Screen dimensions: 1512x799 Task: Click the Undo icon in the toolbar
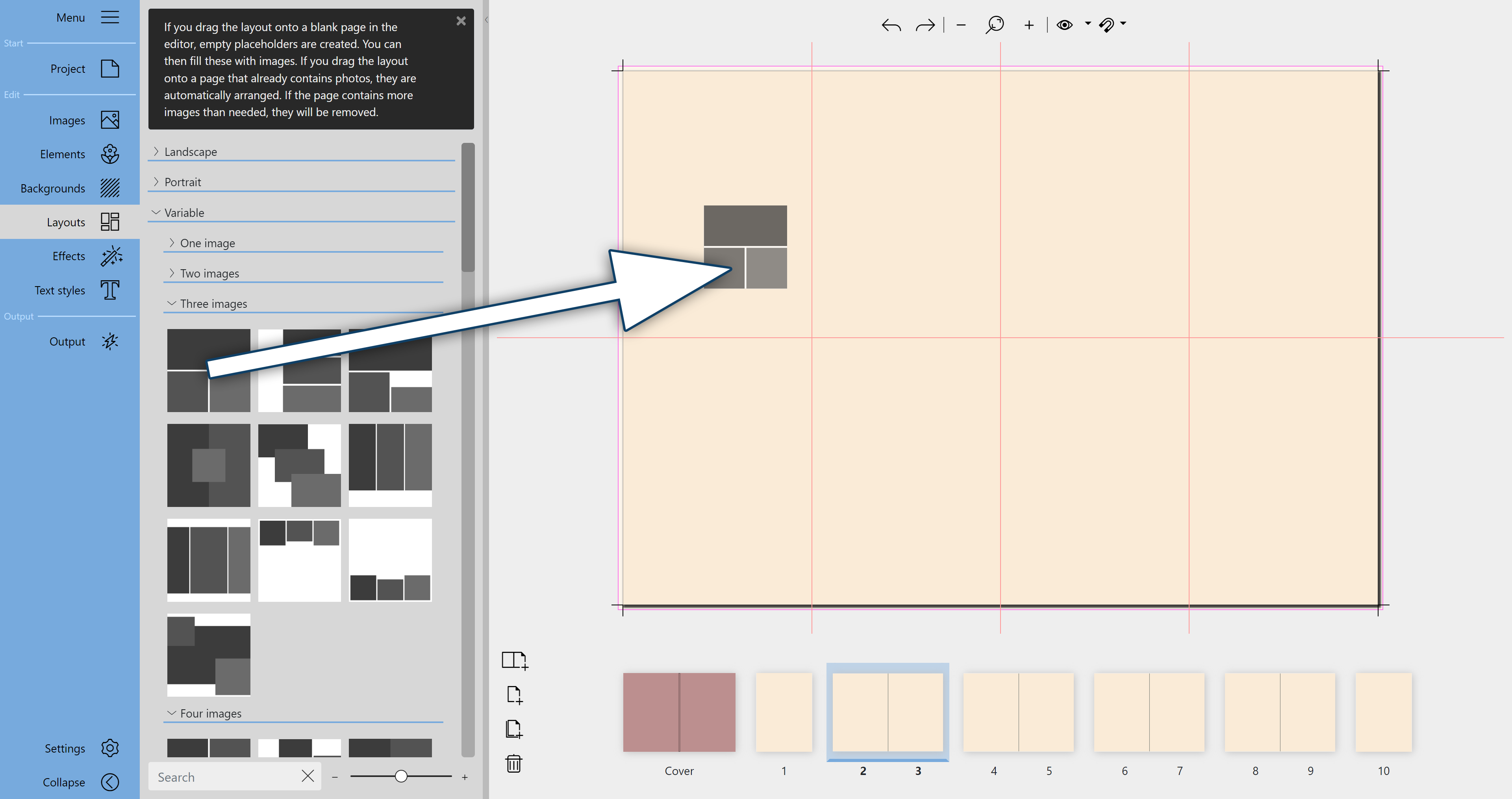tap(890, 25)
